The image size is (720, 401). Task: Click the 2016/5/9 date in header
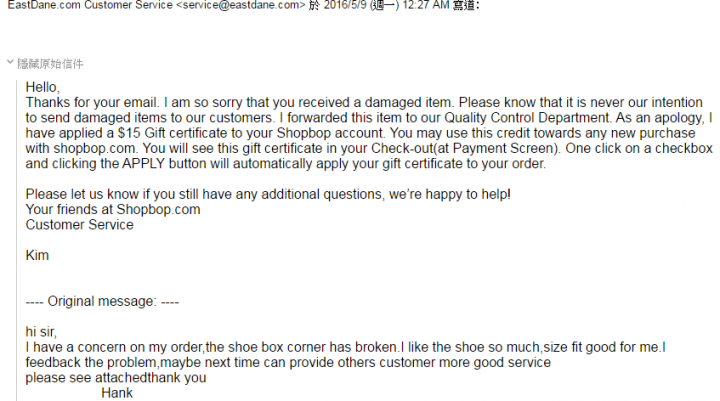(x=345, y=6)
